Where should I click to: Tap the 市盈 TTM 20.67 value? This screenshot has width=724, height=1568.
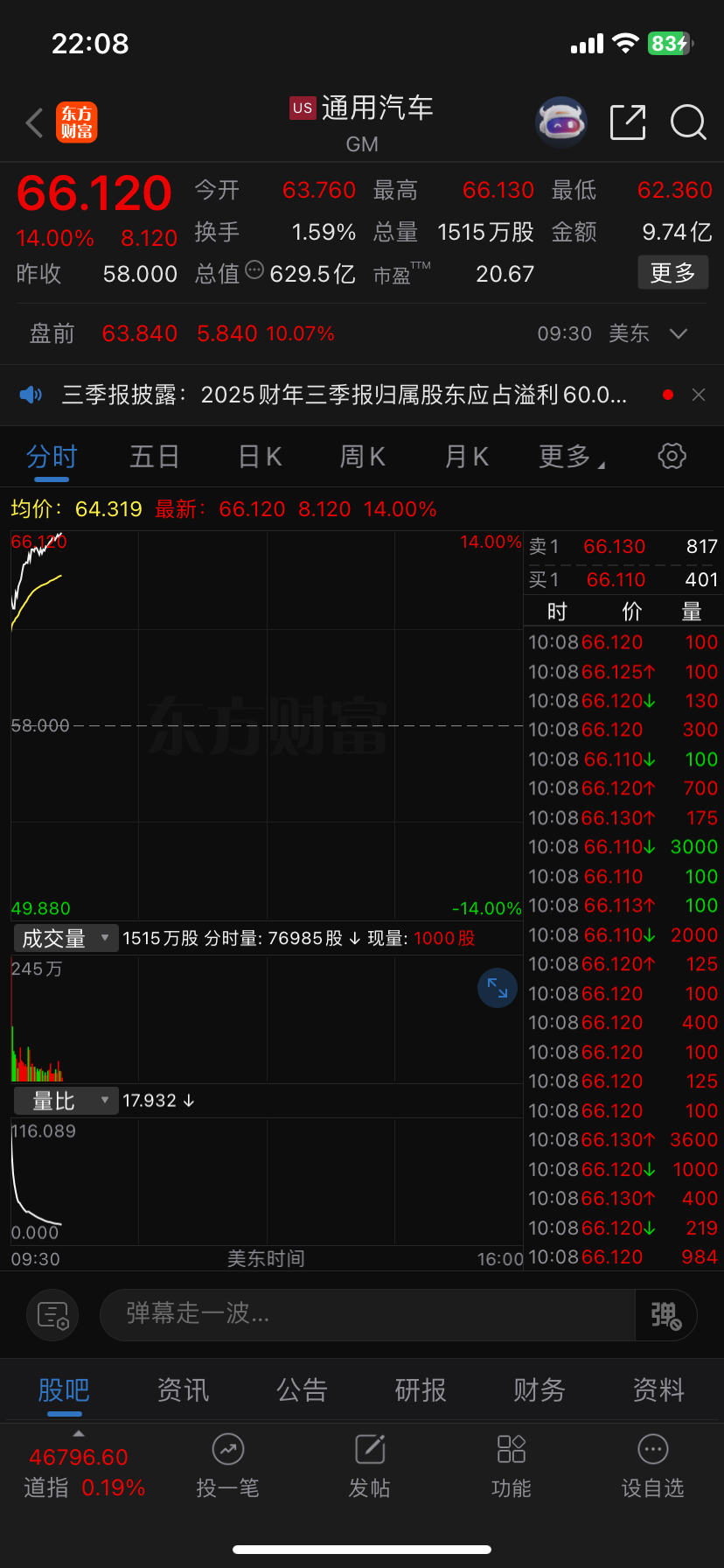[505, 274]
